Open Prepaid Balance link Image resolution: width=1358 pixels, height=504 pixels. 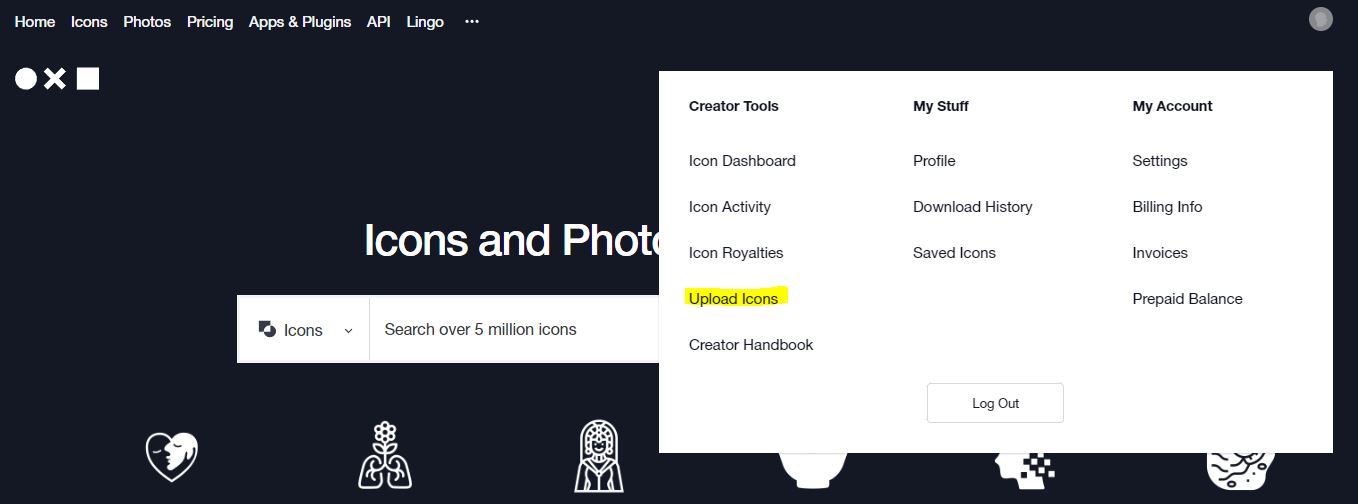pos(1188,299)
